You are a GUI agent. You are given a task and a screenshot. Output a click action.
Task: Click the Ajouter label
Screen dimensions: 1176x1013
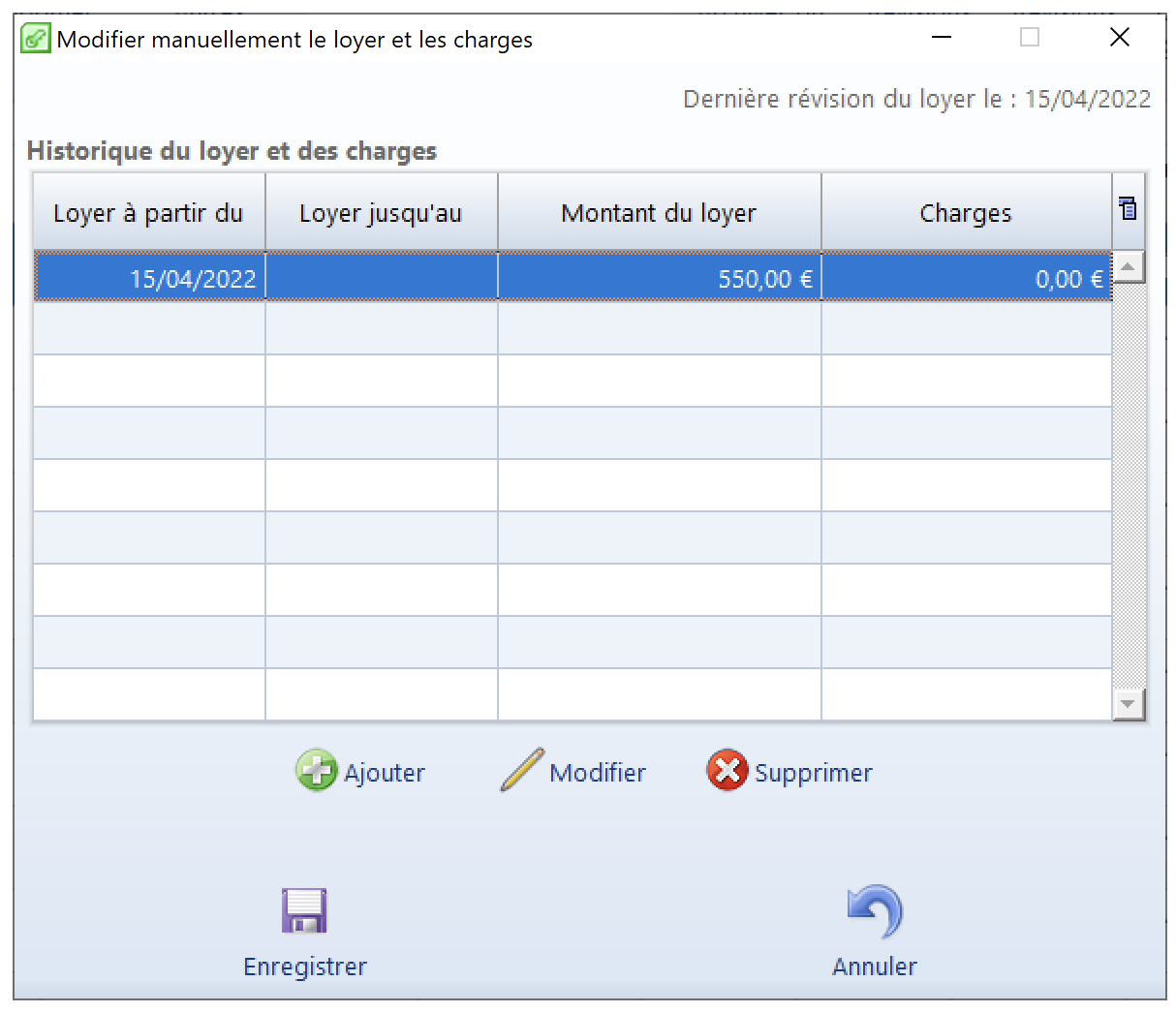(385, 773)
